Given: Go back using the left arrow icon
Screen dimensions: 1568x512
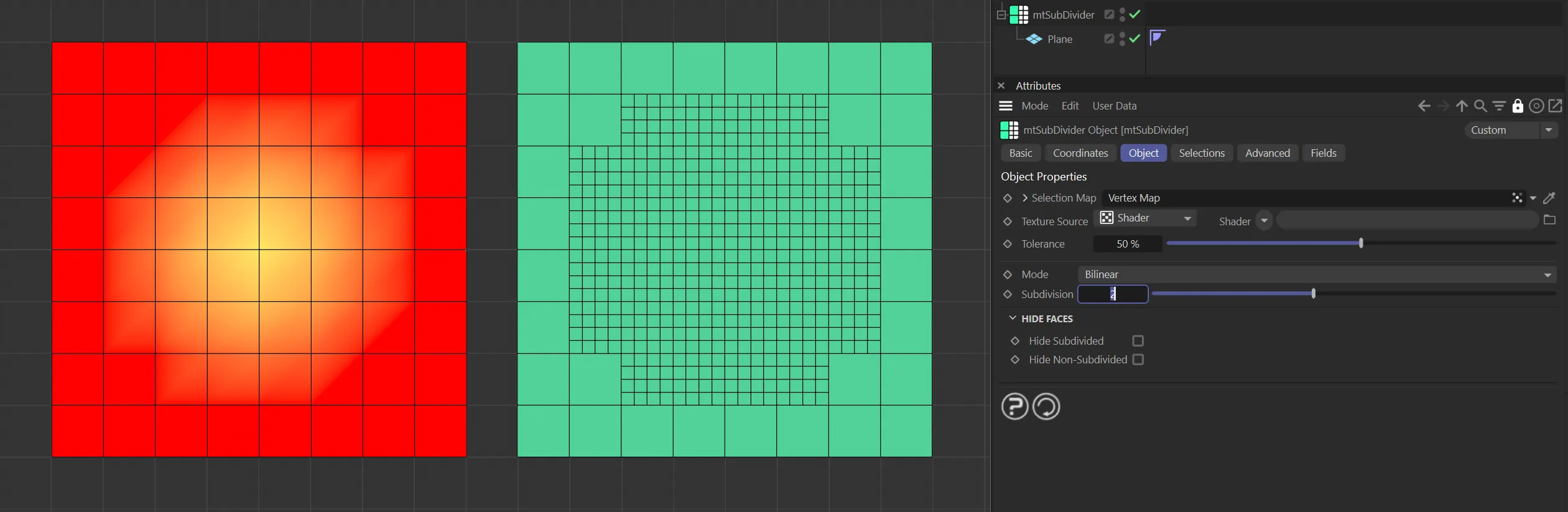Looking at the screenshot, I should pyautogui.click(x=1424, y=106).
